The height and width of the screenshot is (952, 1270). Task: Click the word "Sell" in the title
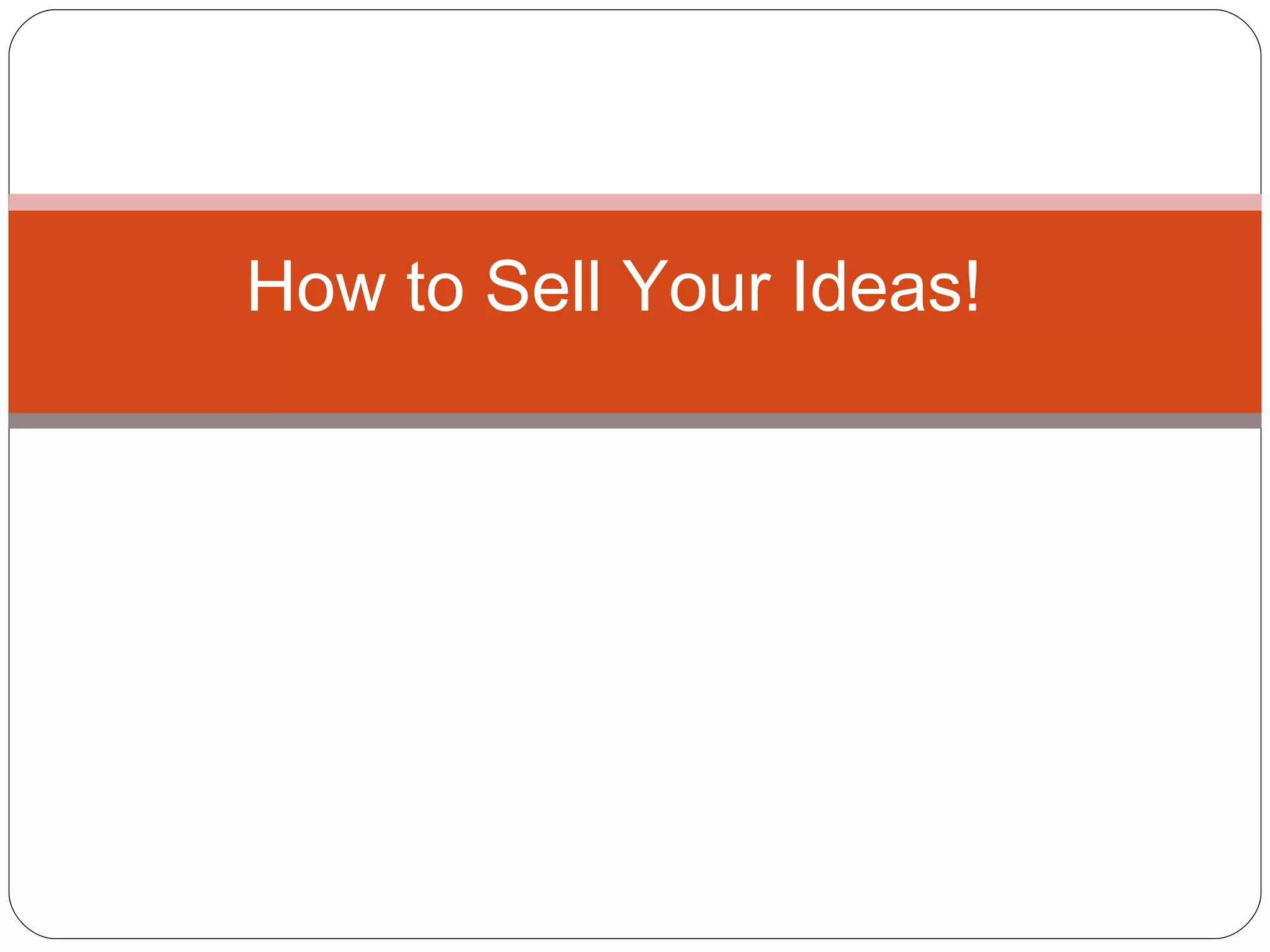coord(543,286)
